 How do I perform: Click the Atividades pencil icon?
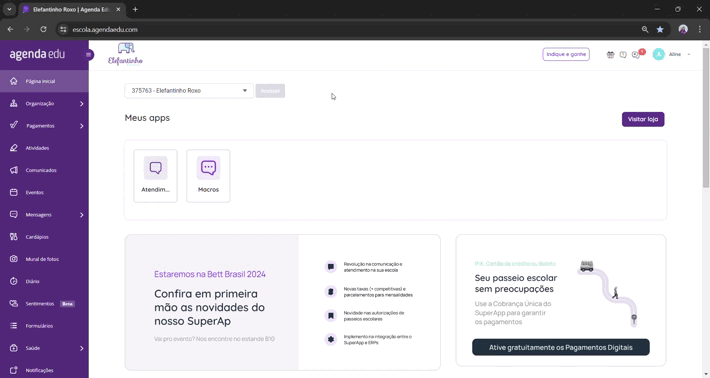(x=14, y=148)
